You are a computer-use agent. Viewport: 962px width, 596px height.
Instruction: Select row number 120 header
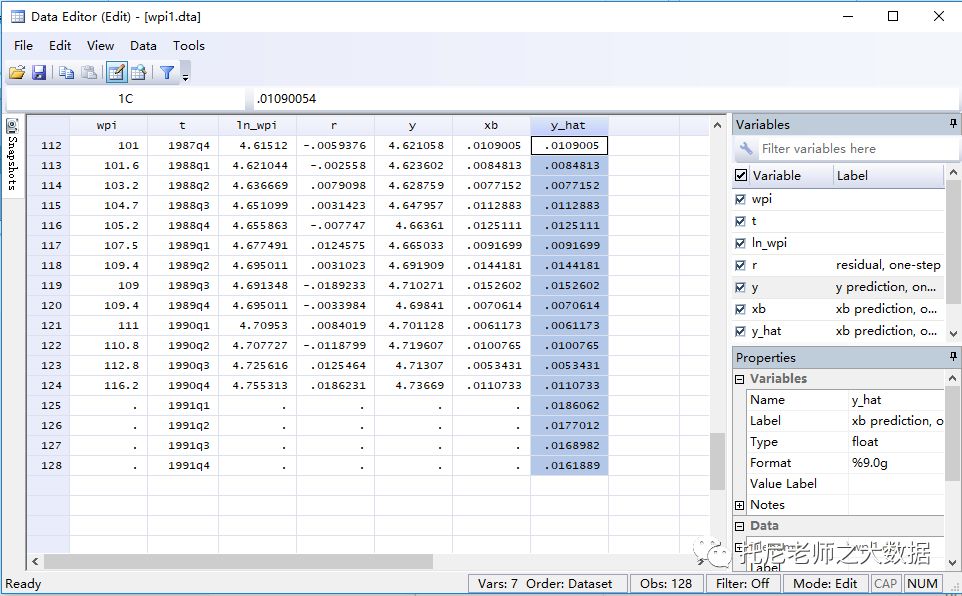click(x=49, y=306)
